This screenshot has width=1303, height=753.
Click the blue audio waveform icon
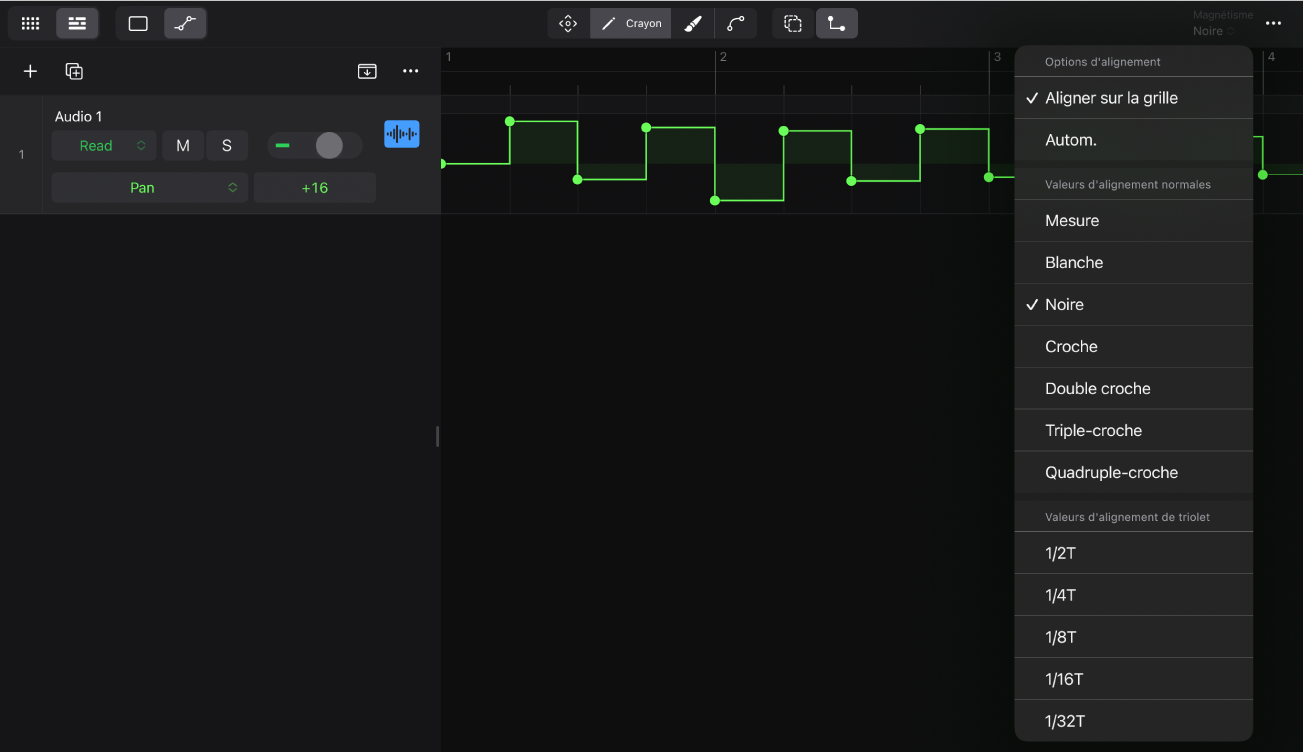point(402,134)
